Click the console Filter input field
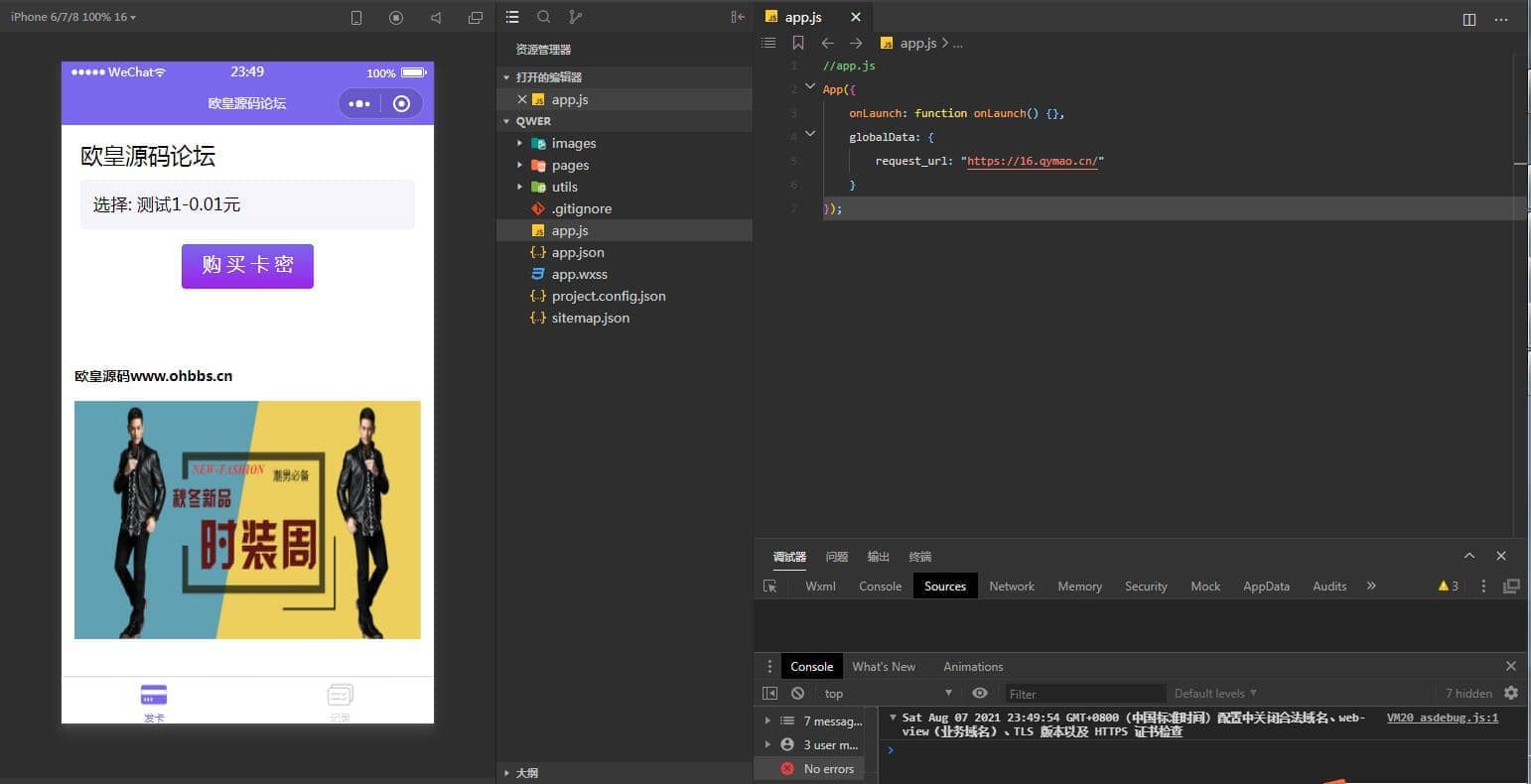The image size is (1531, 784). click(1084, 694)
